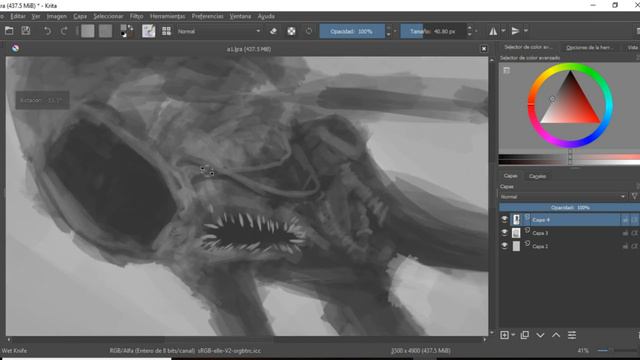Open the brush presets chooser grid
Screen dimensions: 640x360
click(166, 31)
